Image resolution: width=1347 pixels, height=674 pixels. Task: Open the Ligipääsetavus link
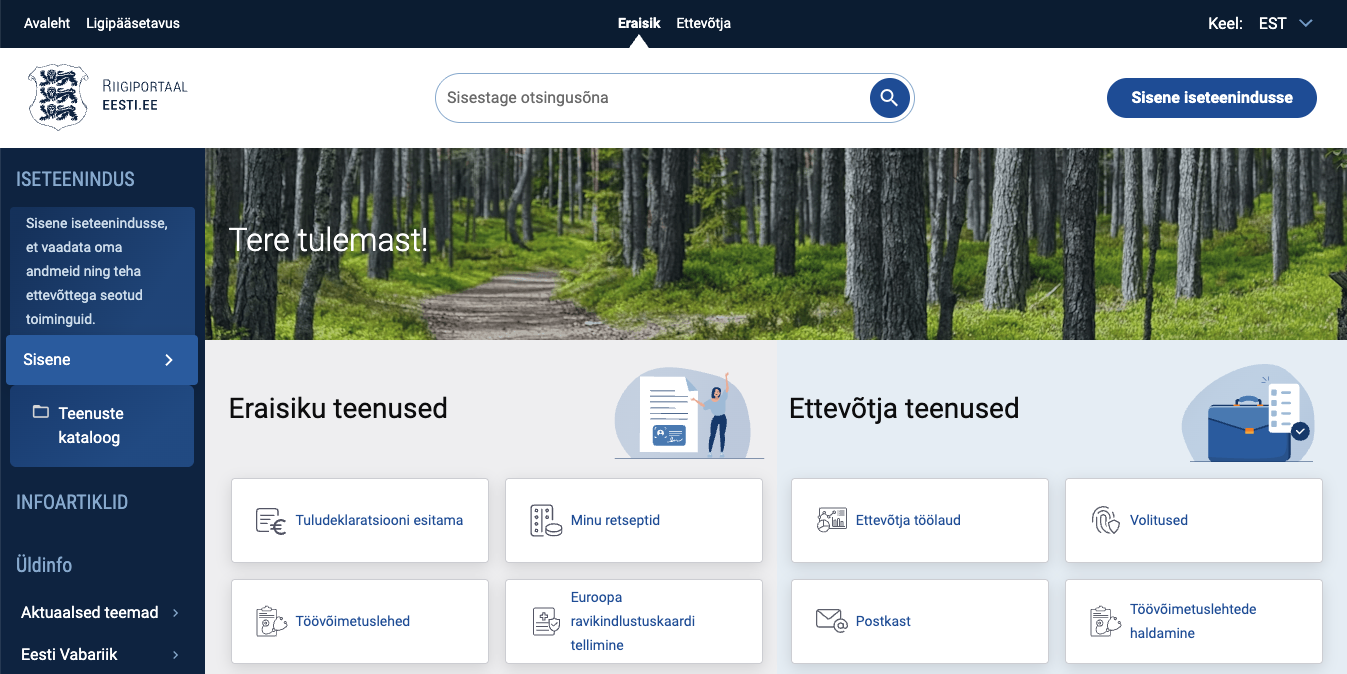click(133, 23)
